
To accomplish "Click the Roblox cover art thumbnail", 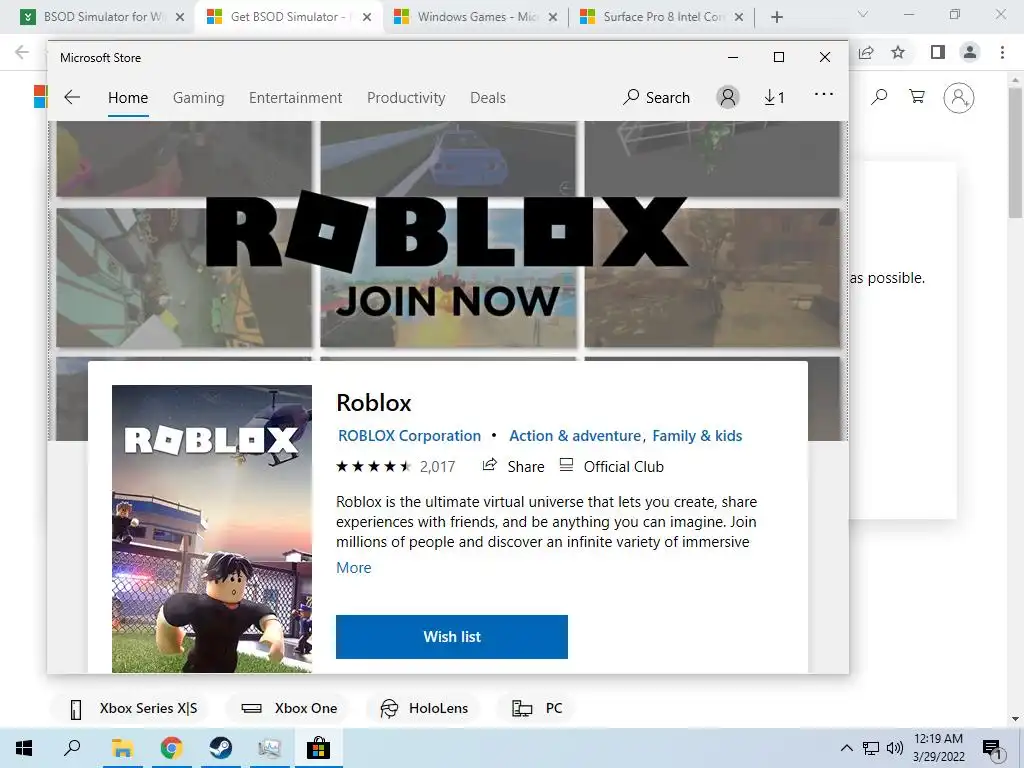I will pyautogui.click(x=212, y=528).
